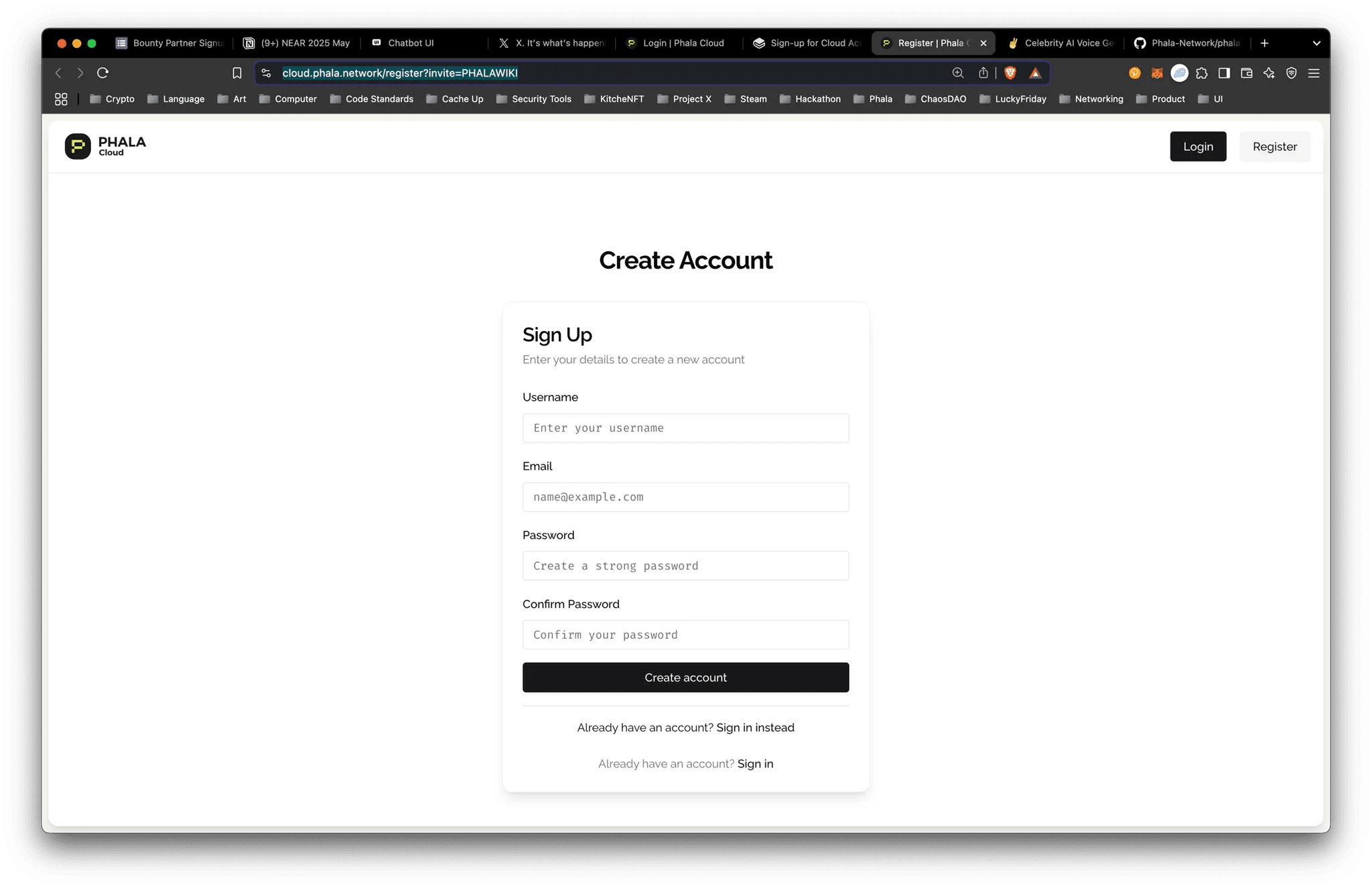Open the Security Tools bookmark folder
Viewport: 1372px width, 888px height.
click(534, 99)
